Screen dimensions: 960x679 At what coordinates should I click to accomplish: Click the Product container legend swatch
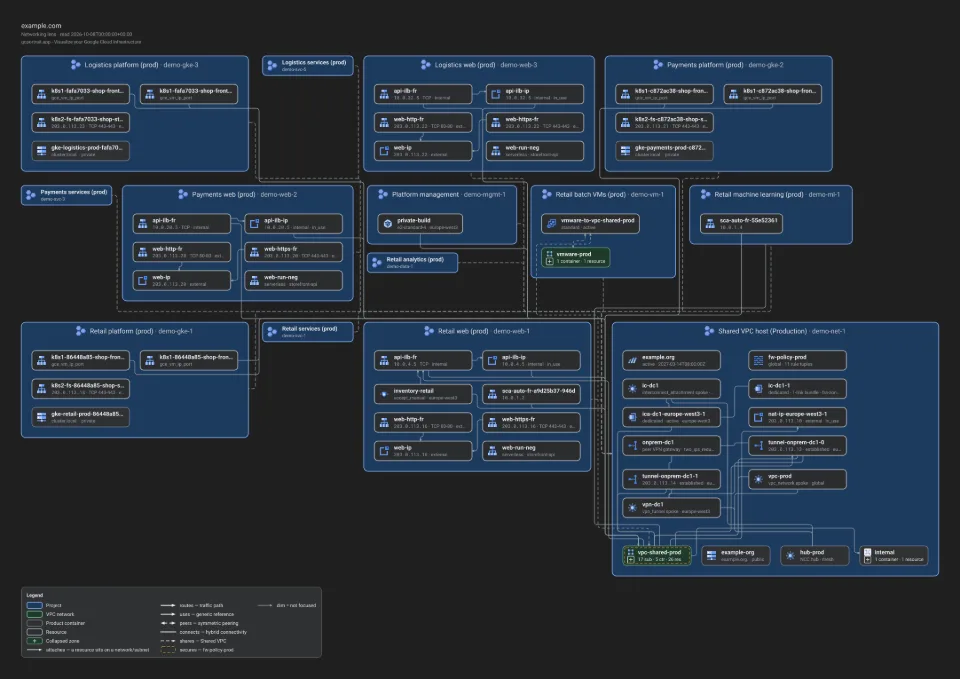(x=34, y=623)
